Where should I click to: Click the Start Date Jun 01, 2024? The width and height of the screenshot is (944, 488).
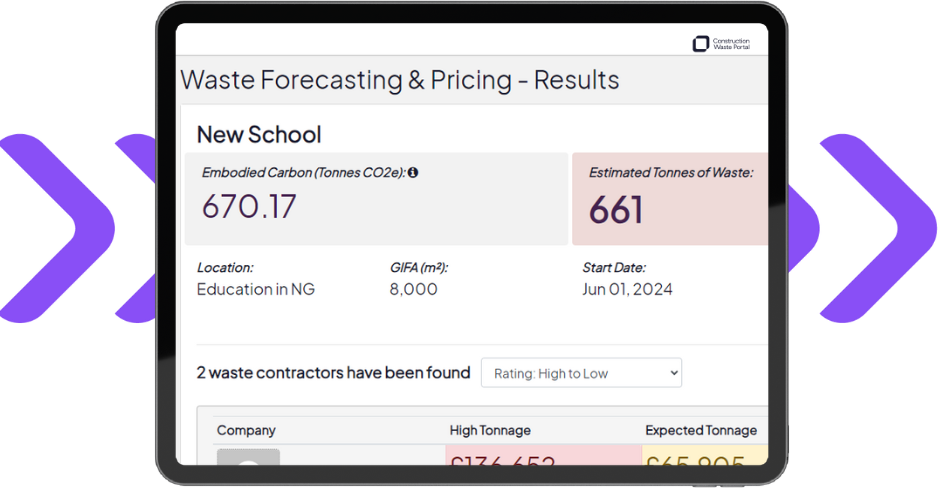[627, 289]
